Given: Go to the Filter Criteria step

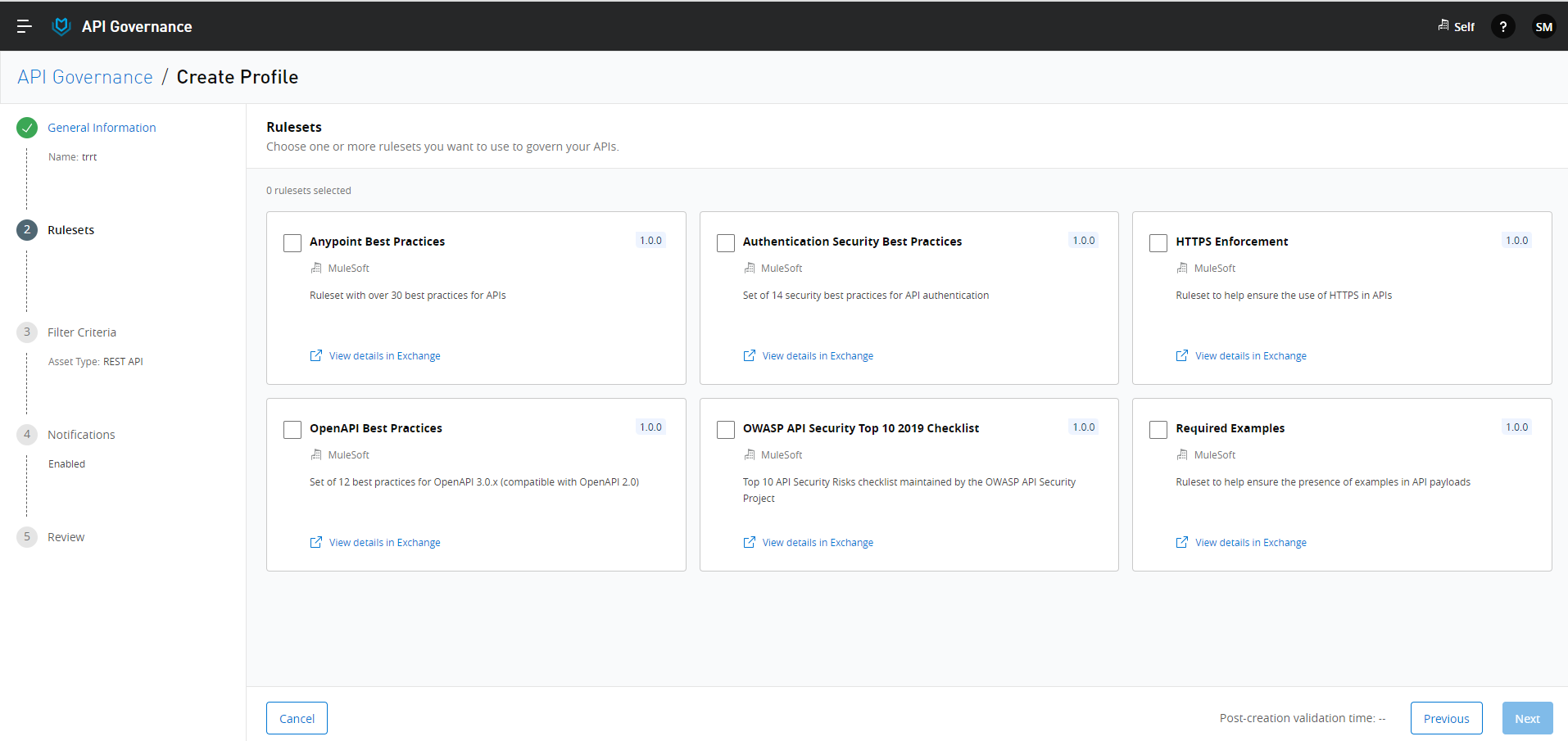Looking at the screenshot, I should [81, 332].
